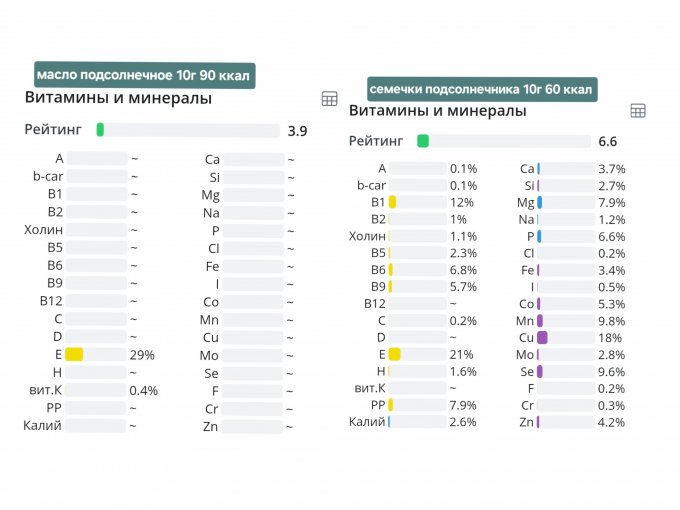Image resolution: width=680 pixels, height=510 pixels.
Task: Open table view in sunflower oil panel
Action: tap(329, 98)
